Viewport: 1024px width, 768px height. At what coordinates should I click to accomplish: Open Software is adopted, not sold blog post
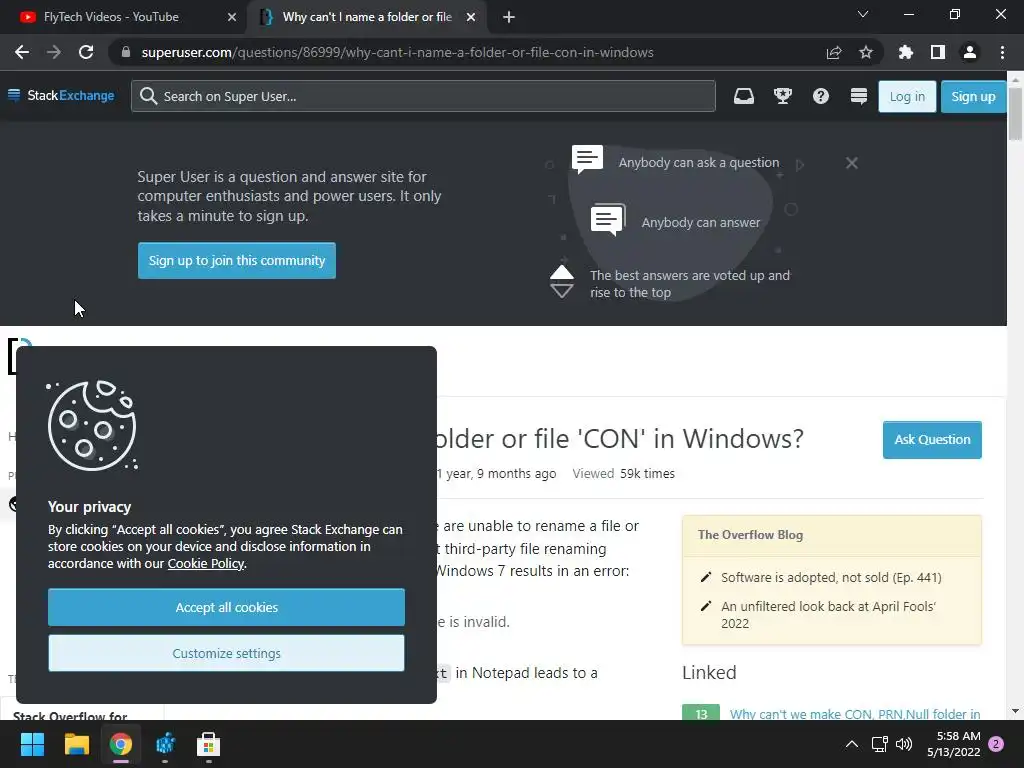tap(831, 577)
